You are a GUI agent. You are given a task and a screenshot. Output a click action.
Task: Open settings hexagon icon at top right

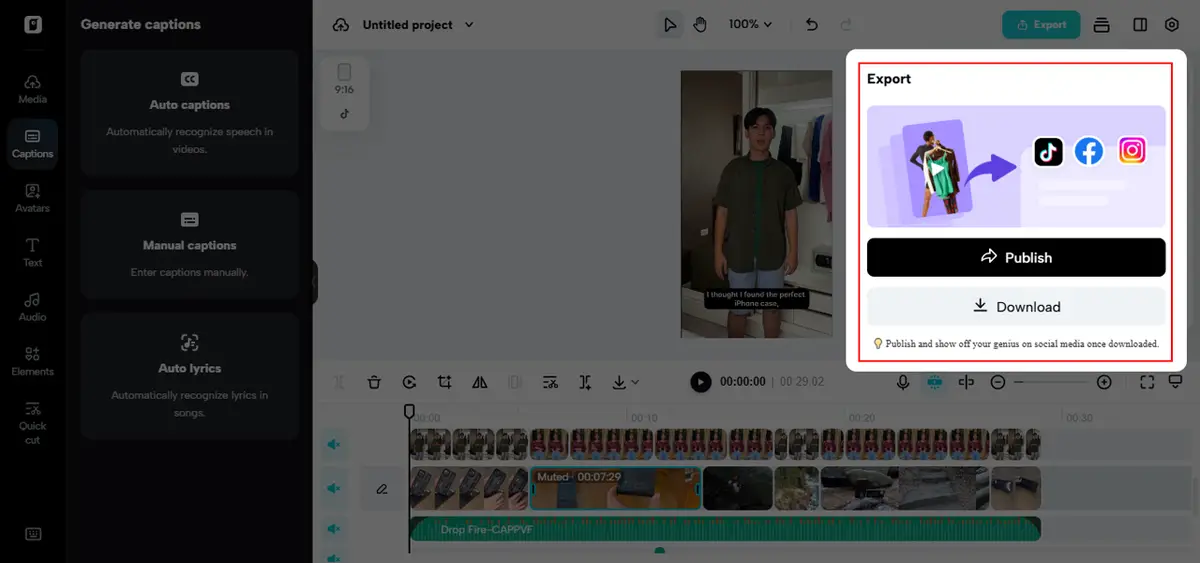click(x=1172, y=25)
